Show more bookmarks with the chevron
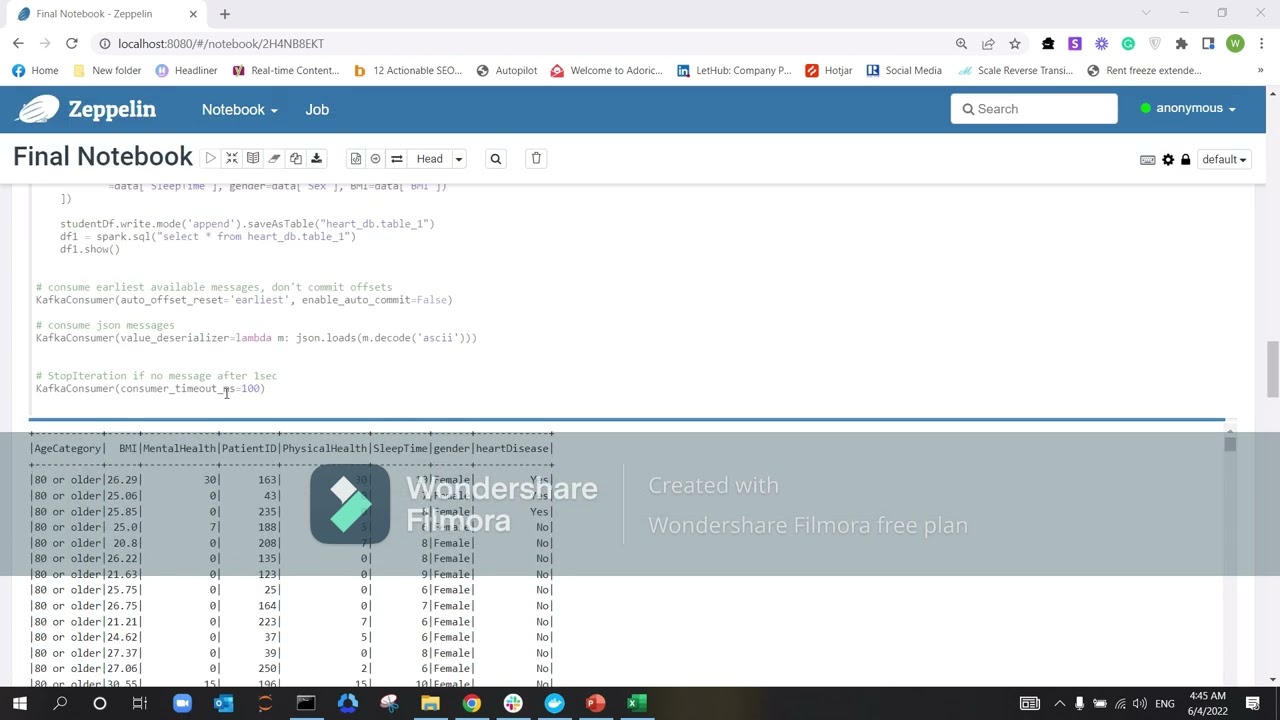Image resolution: width=1280 pixels, height=720 pixels. 1260,70
